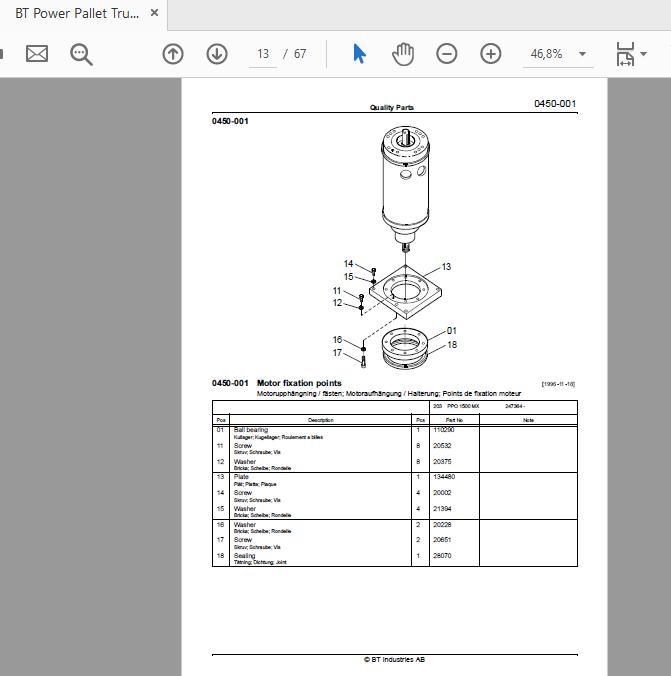The height and width of the screenshot is (676, 671).
Task: Zoom out with the minus button
Action: pos(446,54)
